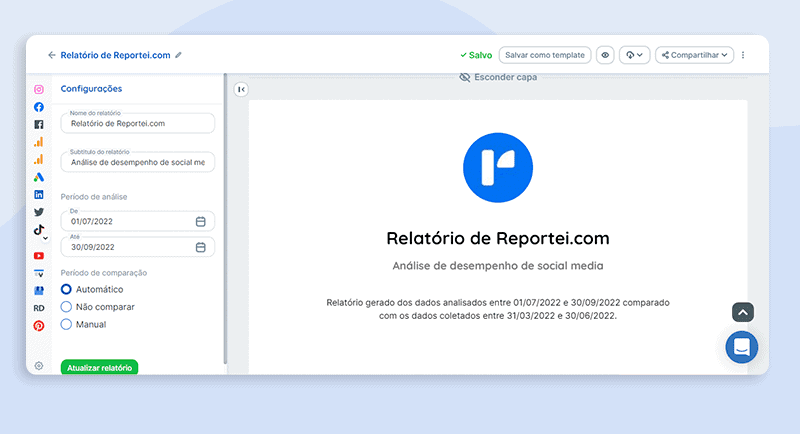Open the LinkedIn icon
The height and width of the screenshot is (434, 800).
(x=39, y=194)
